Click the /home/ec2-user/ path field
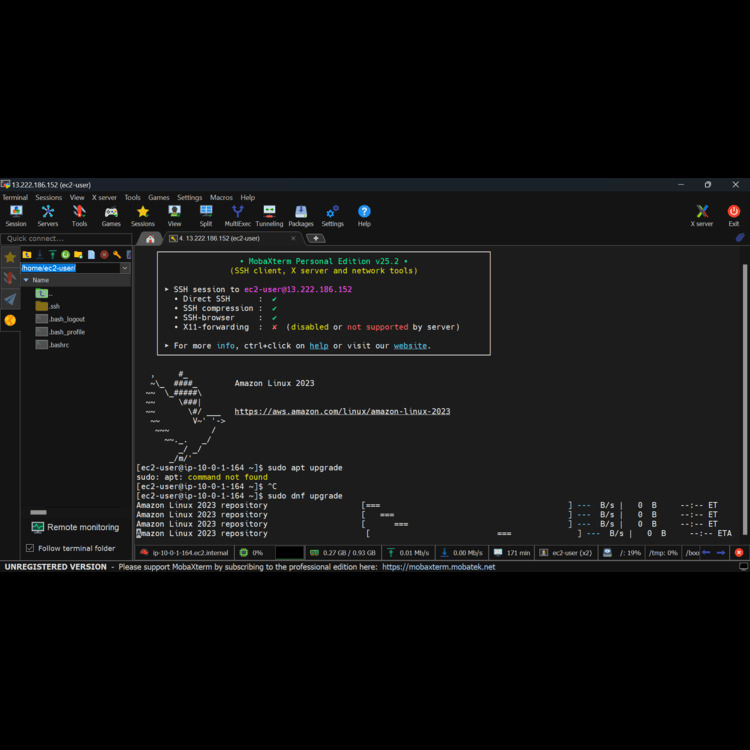 [x=70, y=268]
